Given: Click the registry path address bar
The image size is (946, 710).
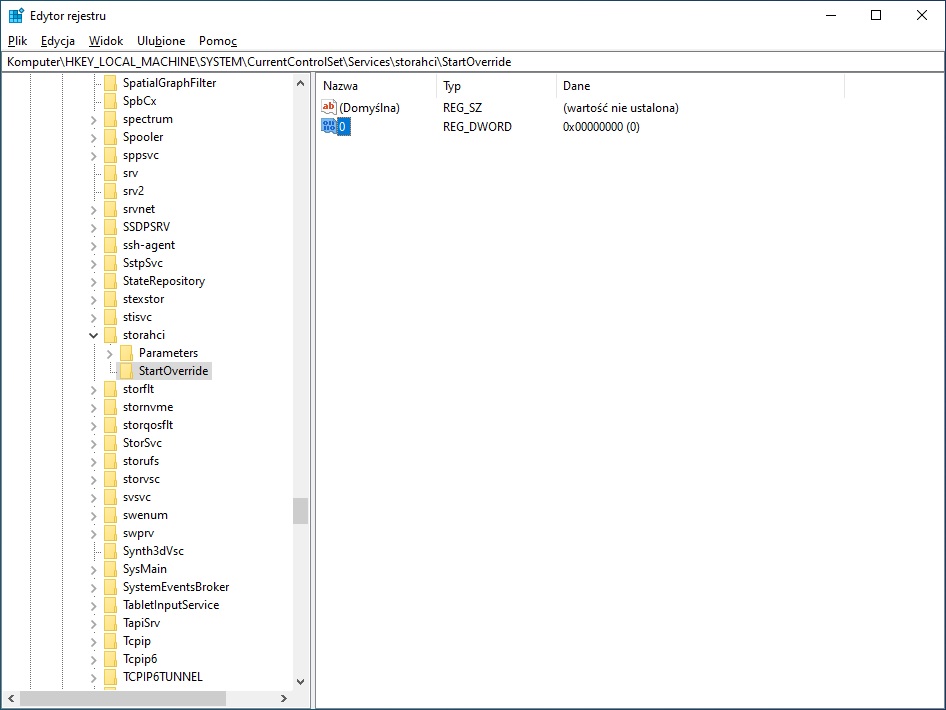Looking at the screenshot, I should coord(472,62).
